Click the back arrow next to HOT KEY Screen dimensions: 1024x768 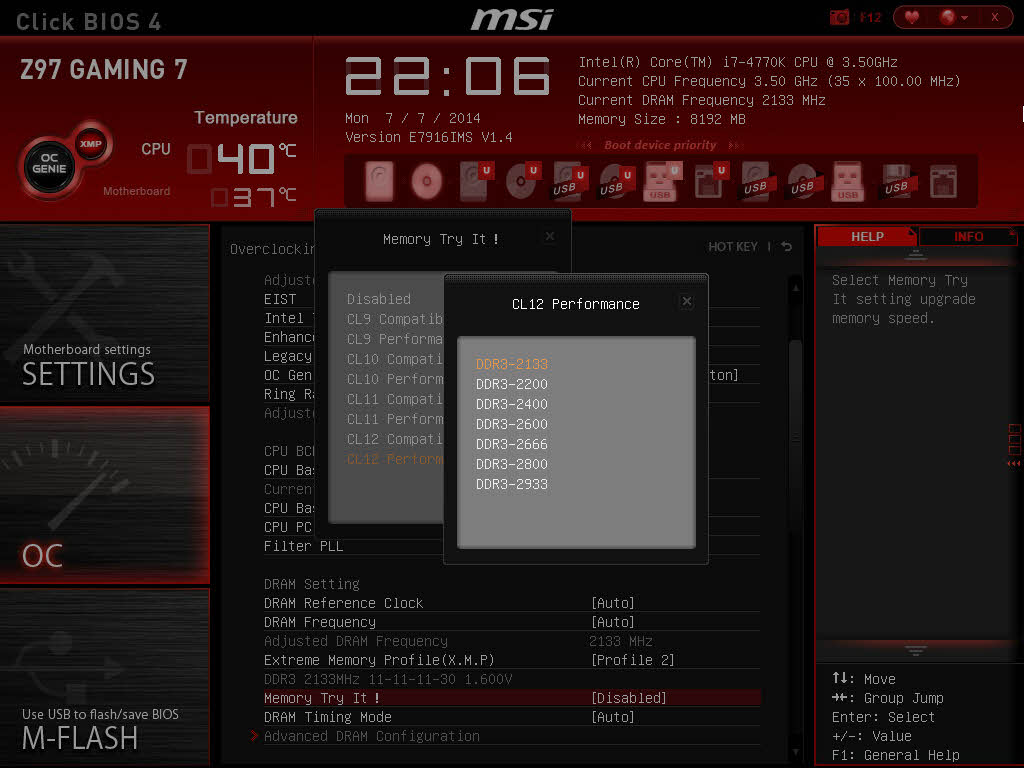pos(786,246)
